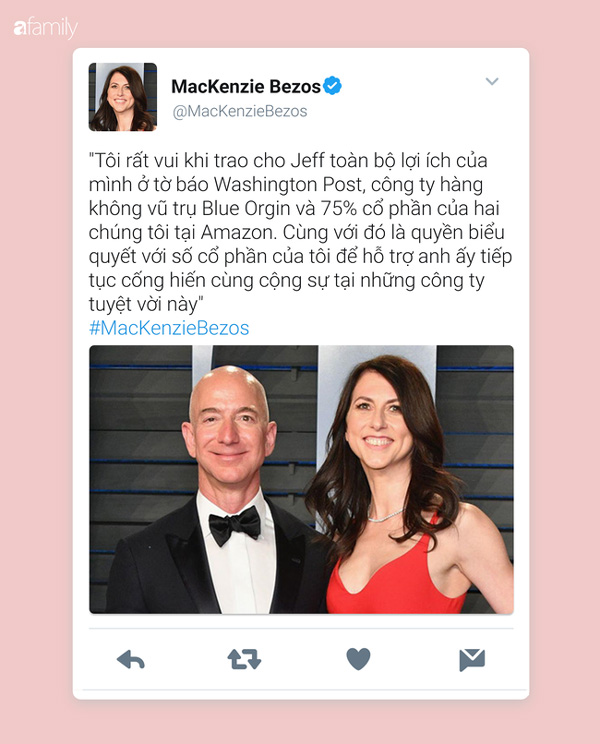The height and width of the screenshot is (744, 600).
Task: Open MacKenzie Bezos profile avatar
Action: (x=123, y=97)
